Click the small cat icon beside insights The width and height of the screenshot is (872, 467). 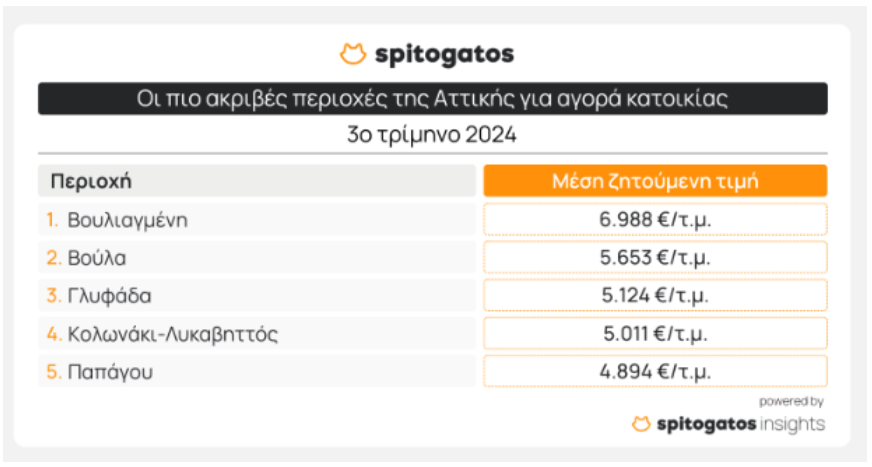coord(641,424)
